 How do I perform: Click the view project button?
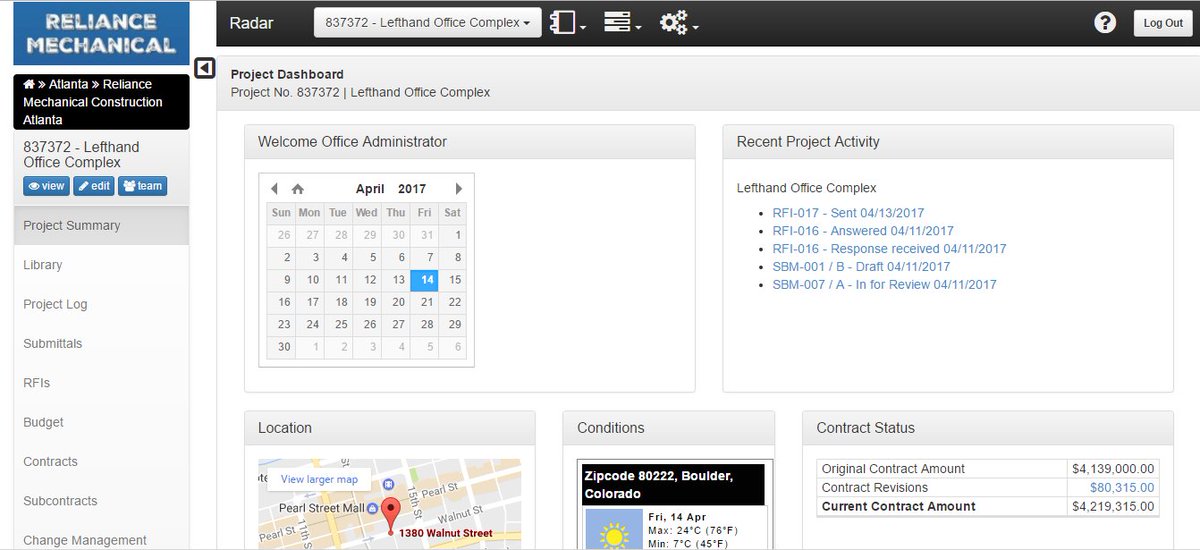46,186
